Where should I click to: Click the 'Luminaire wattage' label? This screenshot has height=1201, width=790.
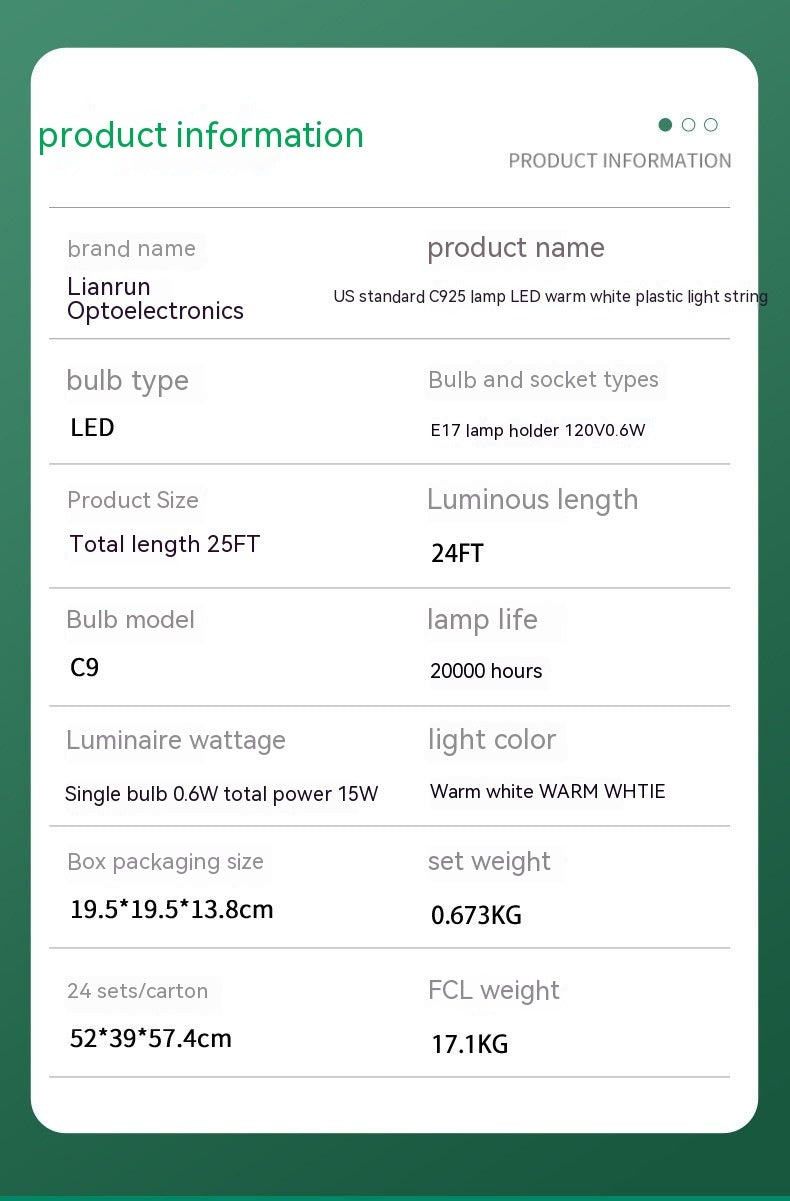click(176, 741)
